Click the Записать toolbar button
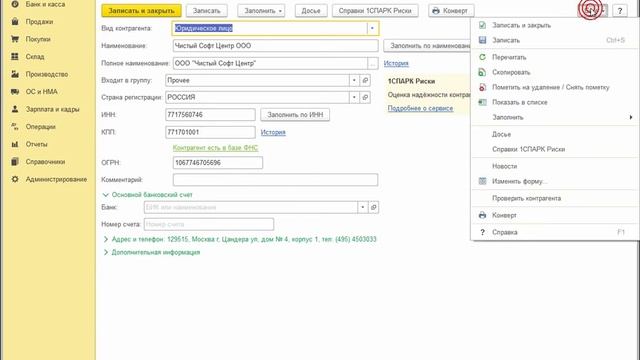 (x=207, y=11)
